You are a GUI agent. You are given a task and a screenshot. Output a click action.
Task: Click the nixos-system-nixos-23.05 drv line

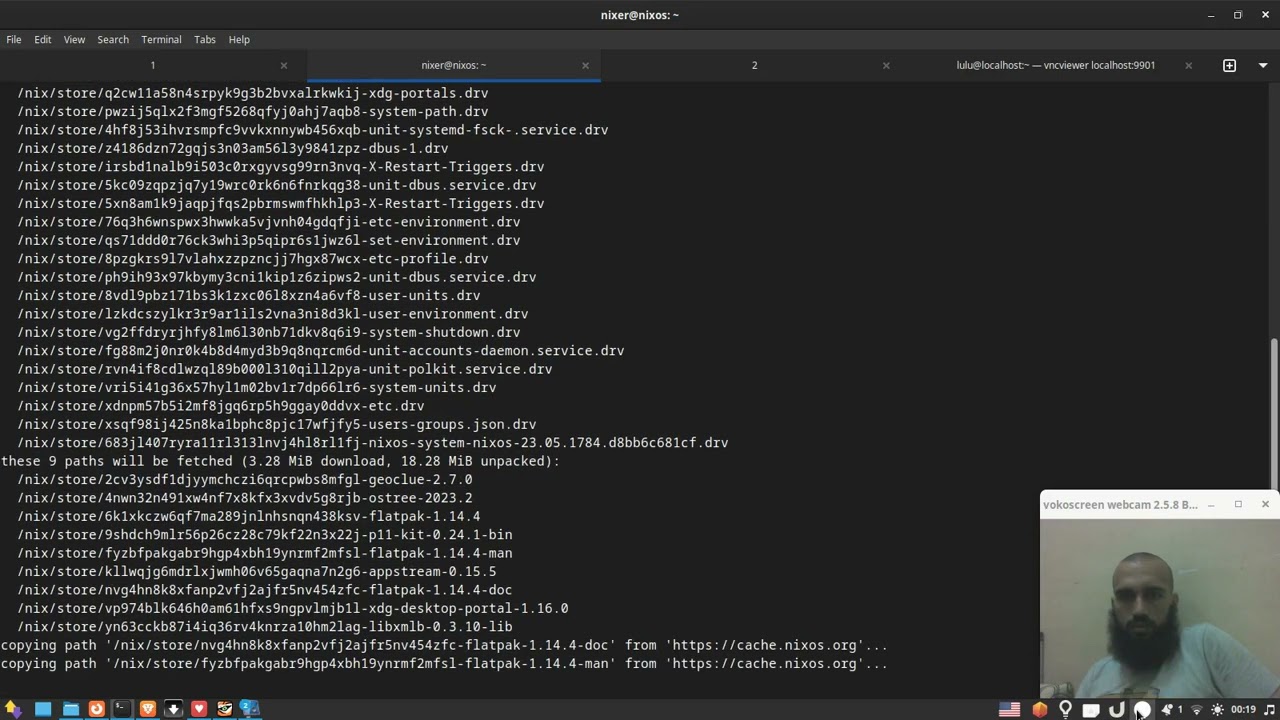(x=373, y=443)
